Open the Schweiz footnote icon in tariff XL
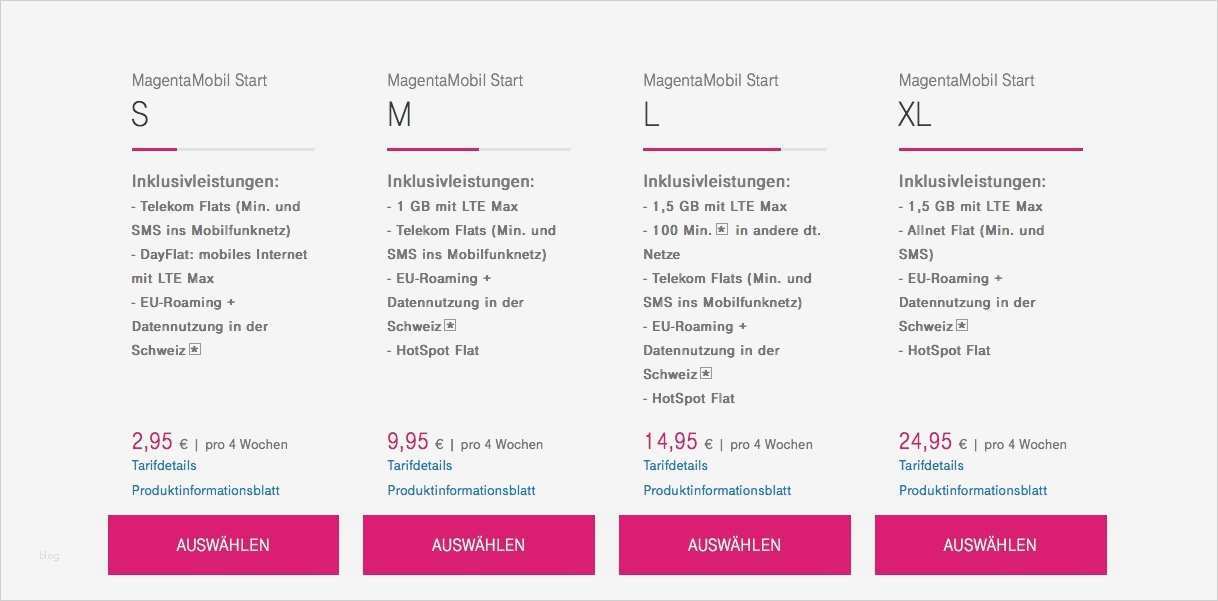Viewport: 1218px width, 601px height. pos(962,325)
